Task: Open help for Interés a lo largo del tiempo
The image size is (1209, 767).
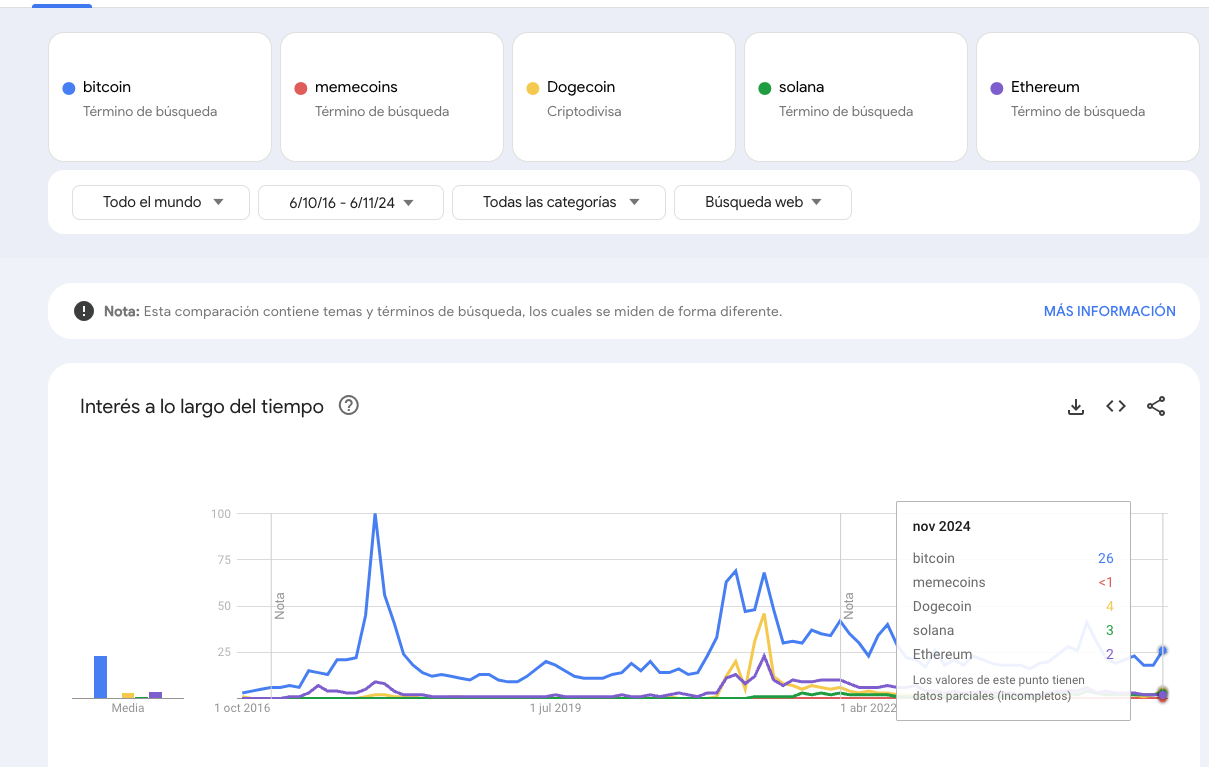Action: coord(349,405)
